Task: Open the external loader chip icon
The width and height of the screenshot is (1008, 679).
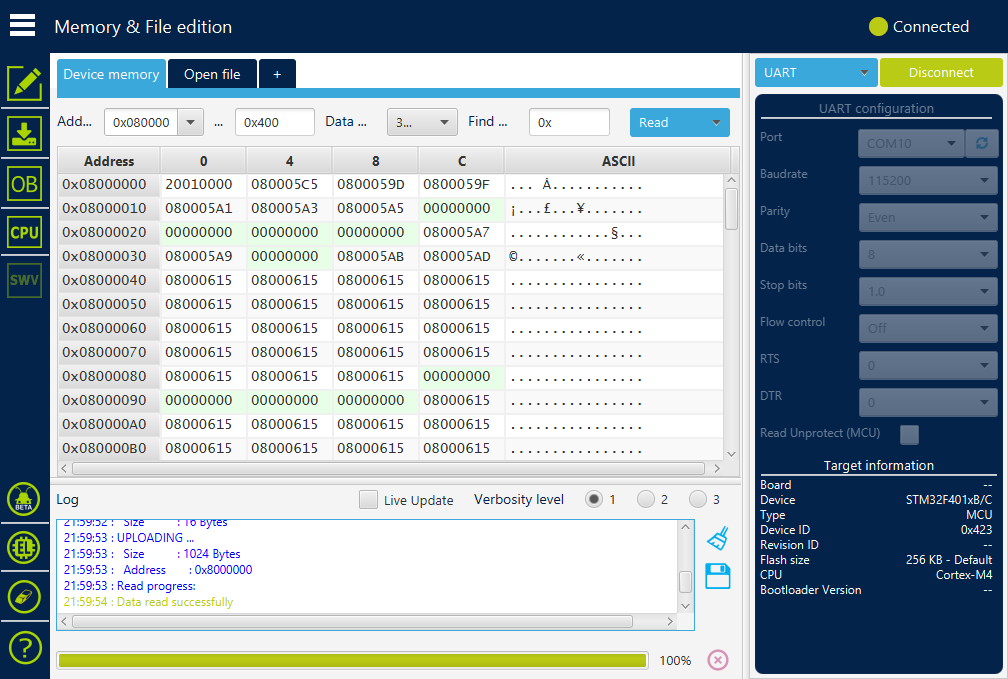Action: (x=24, y=548)
